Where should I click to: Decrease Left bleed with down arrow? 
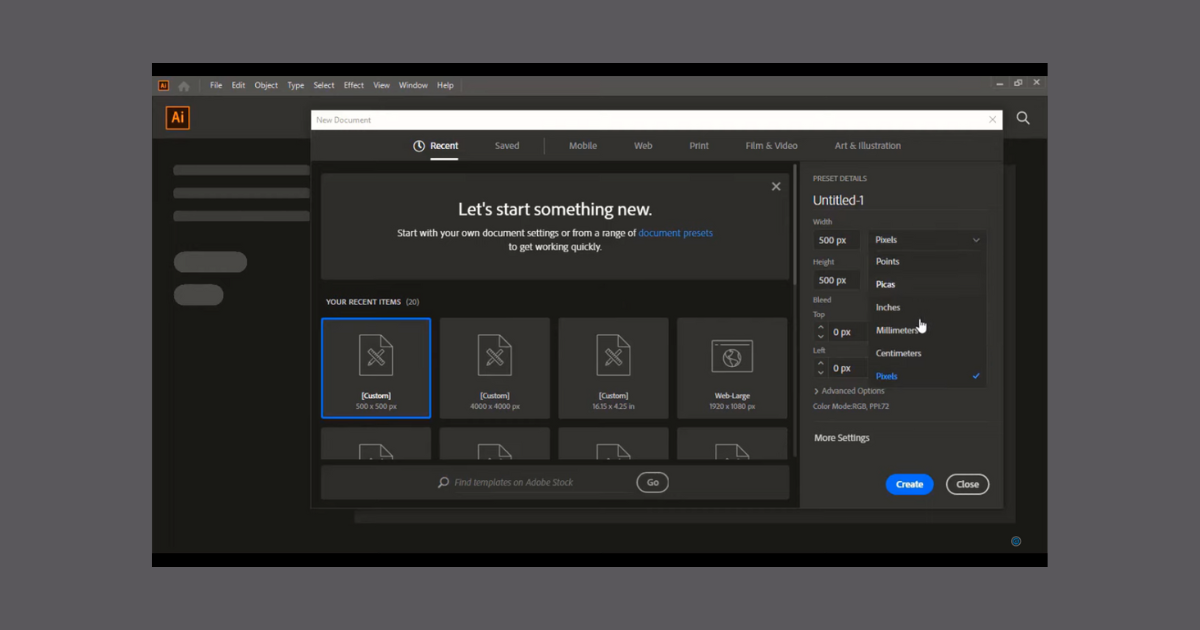click(821, 373)
